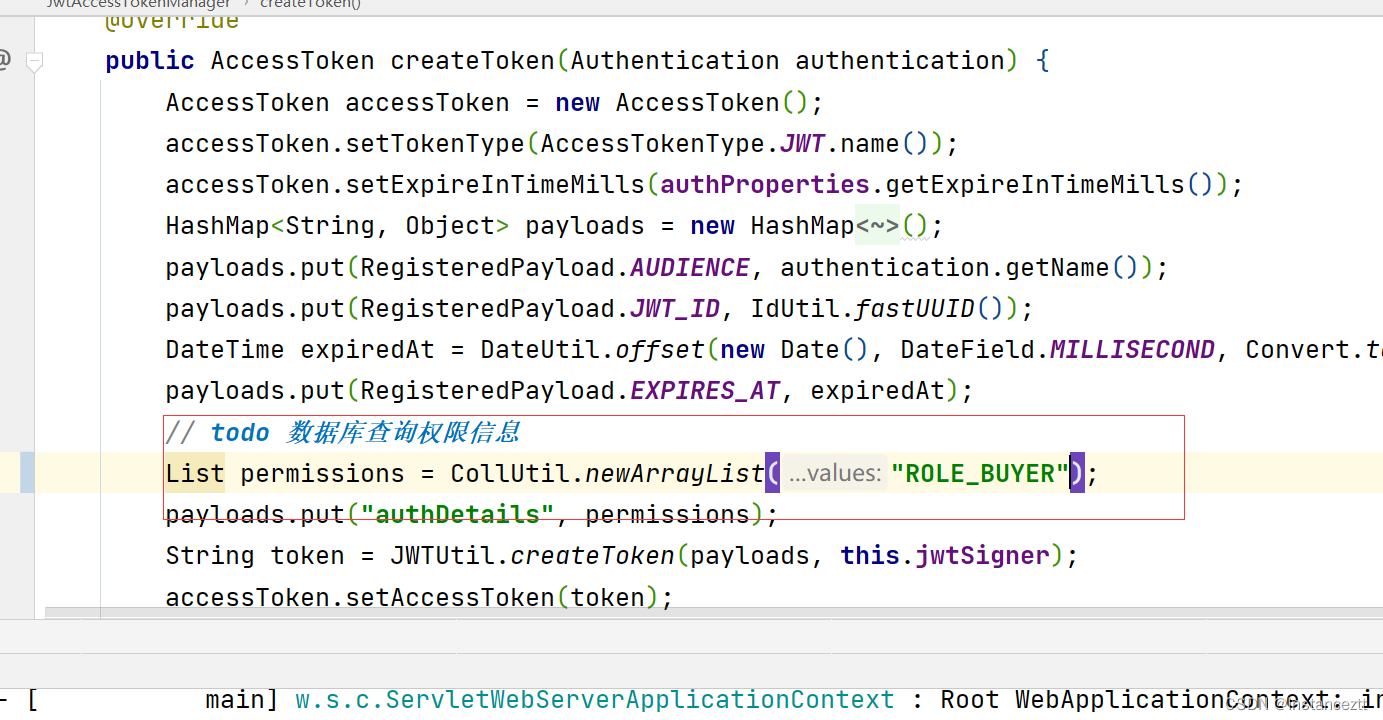Click the 'authProperties' field reference

pyautogui.click(x=765, y=185)
